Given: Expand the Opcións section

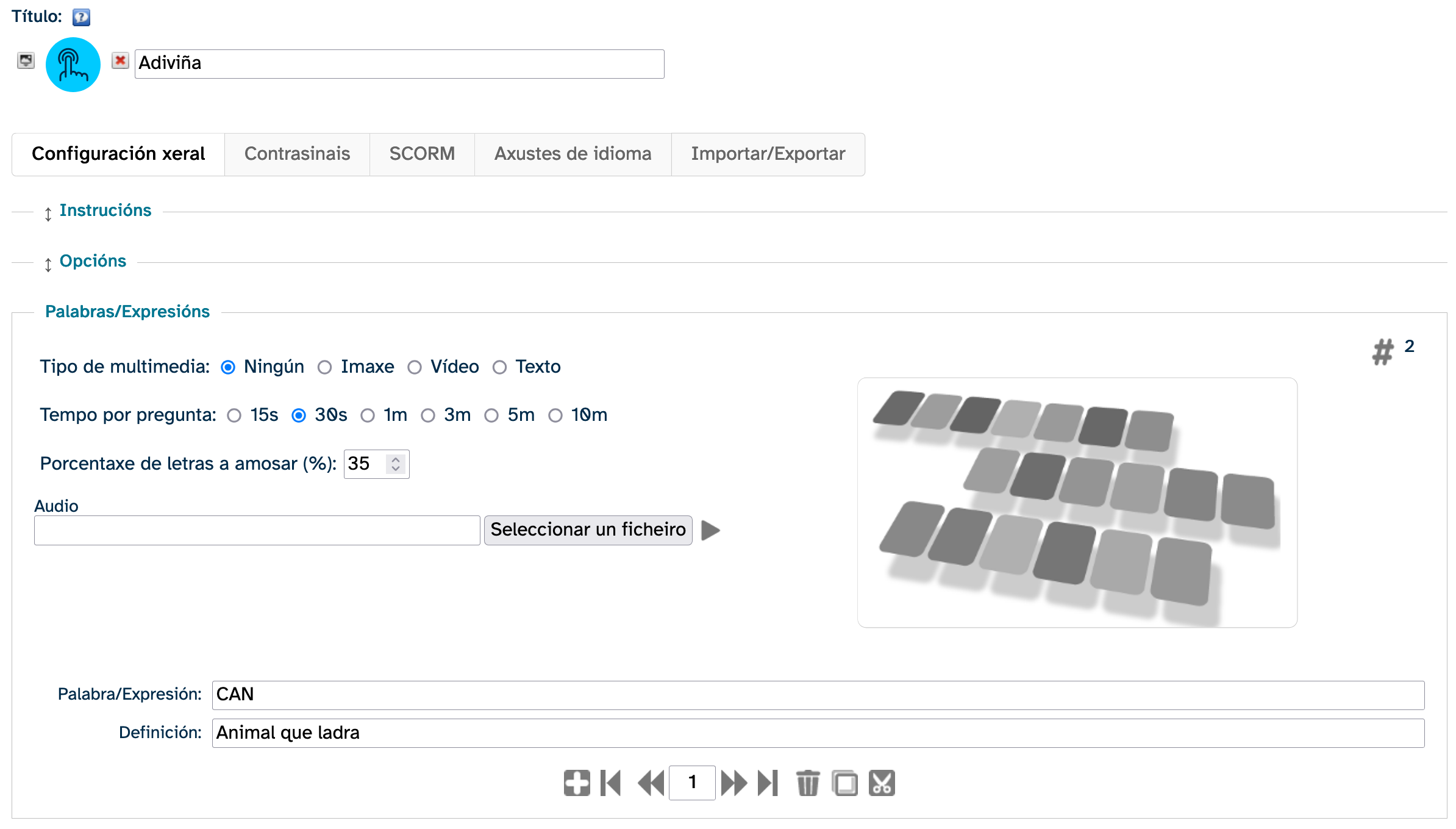Looking at the screenshot, I should pos(93,261).
